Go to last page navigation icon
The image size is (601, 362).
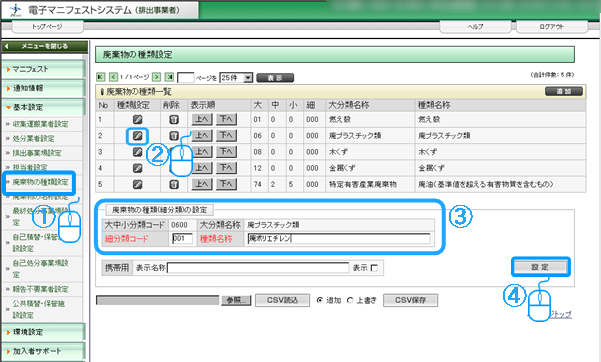pos(169,77)
